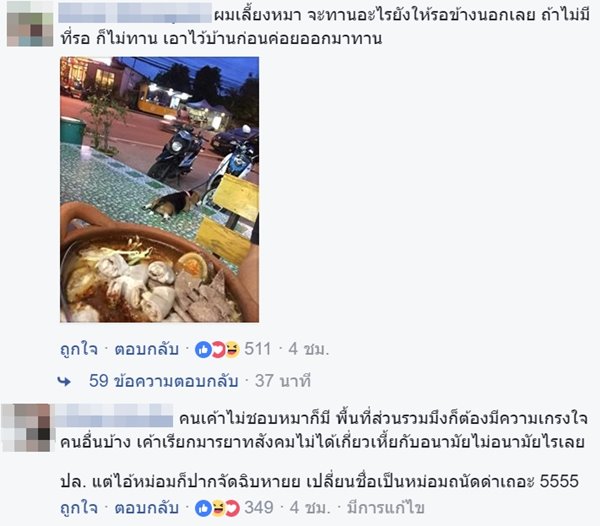Click the like reaction icon beside 511

coord(203,350)
